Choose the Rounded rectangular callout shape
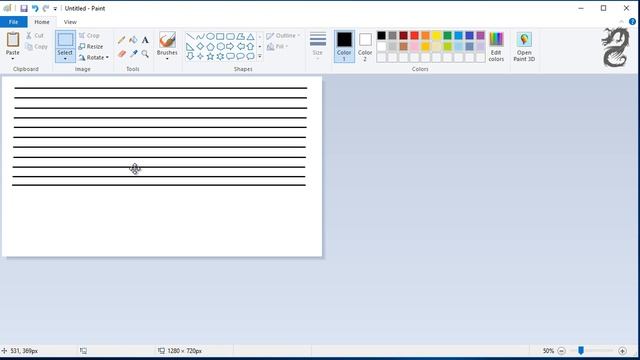This screenshot has width=640, height=360. 230,56
